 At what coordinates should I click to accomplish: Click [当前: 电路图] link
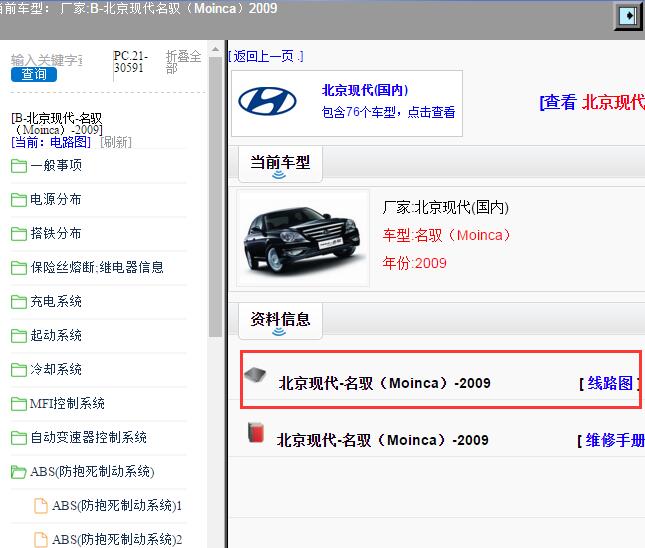[x=51, y=142]
